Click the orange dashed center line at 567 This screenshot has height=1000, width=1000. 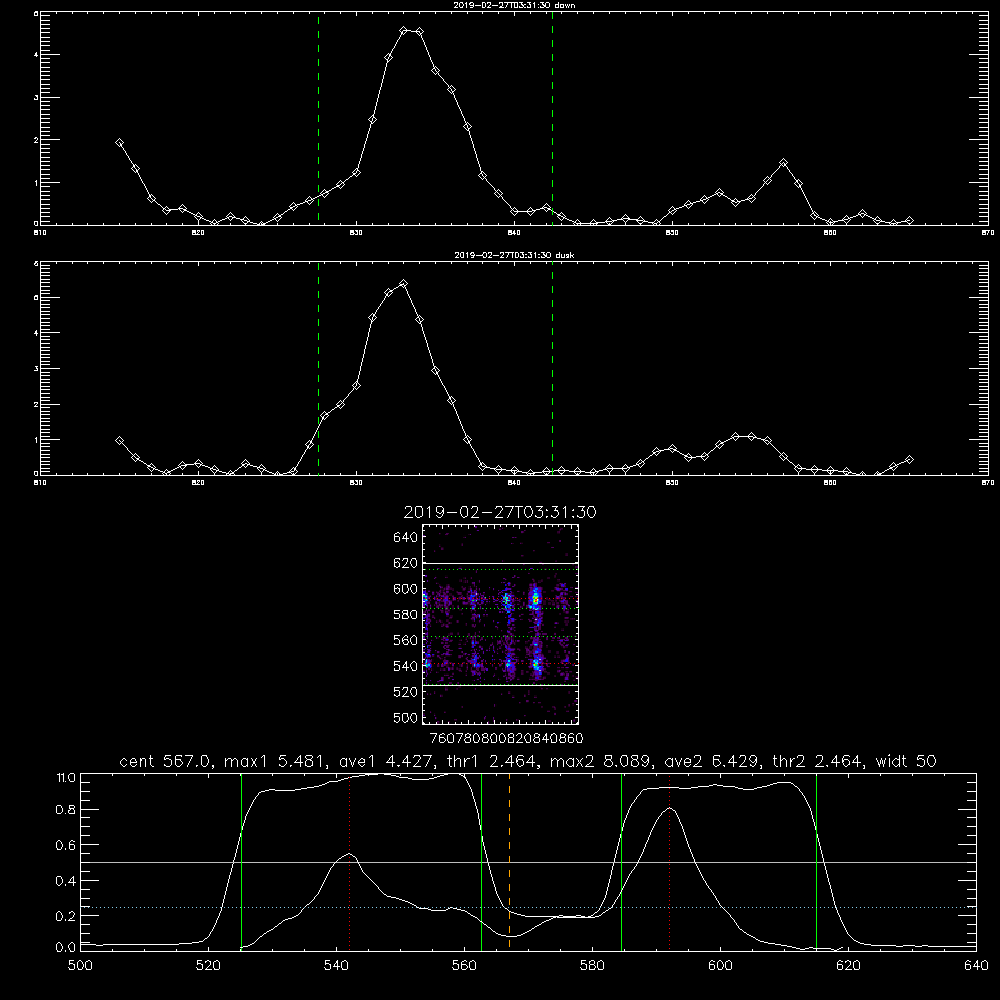(510, 861)
